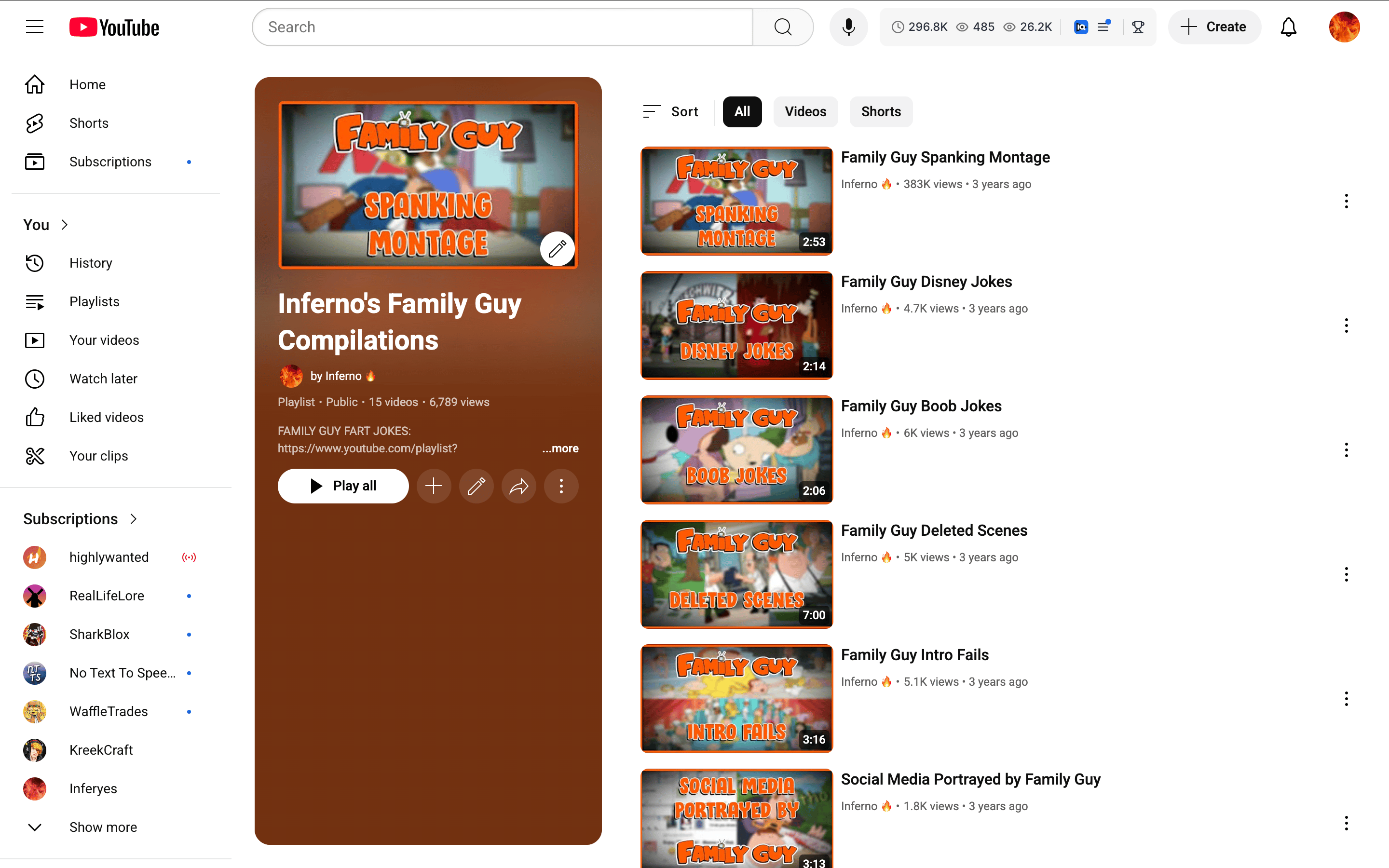Select the Shorts filter chip
The width and height of the screenshot is (1389, 868).
(x=881, y=111)
